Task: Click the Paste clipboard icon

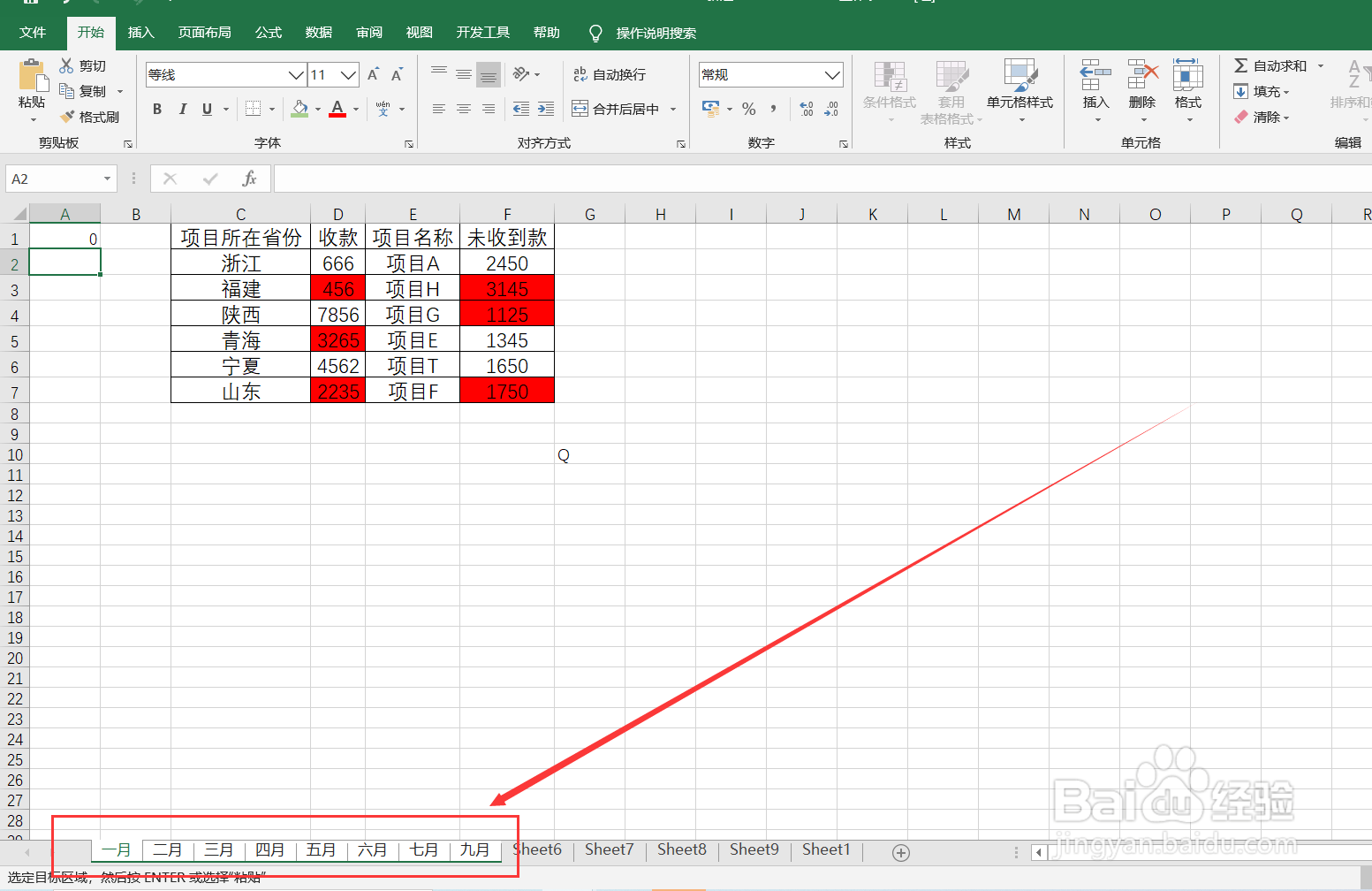Action: (x=33, y=76)
